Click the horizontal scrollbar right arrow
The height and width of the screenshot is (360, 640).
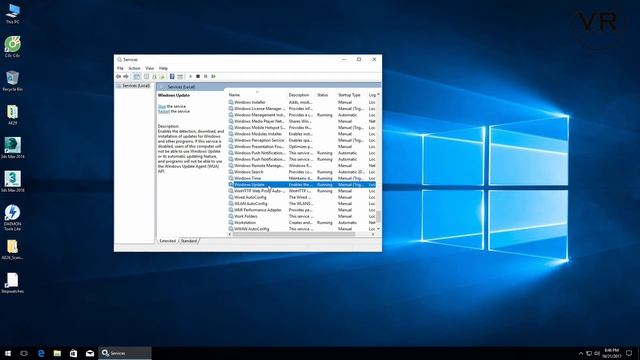pos(373,234)
